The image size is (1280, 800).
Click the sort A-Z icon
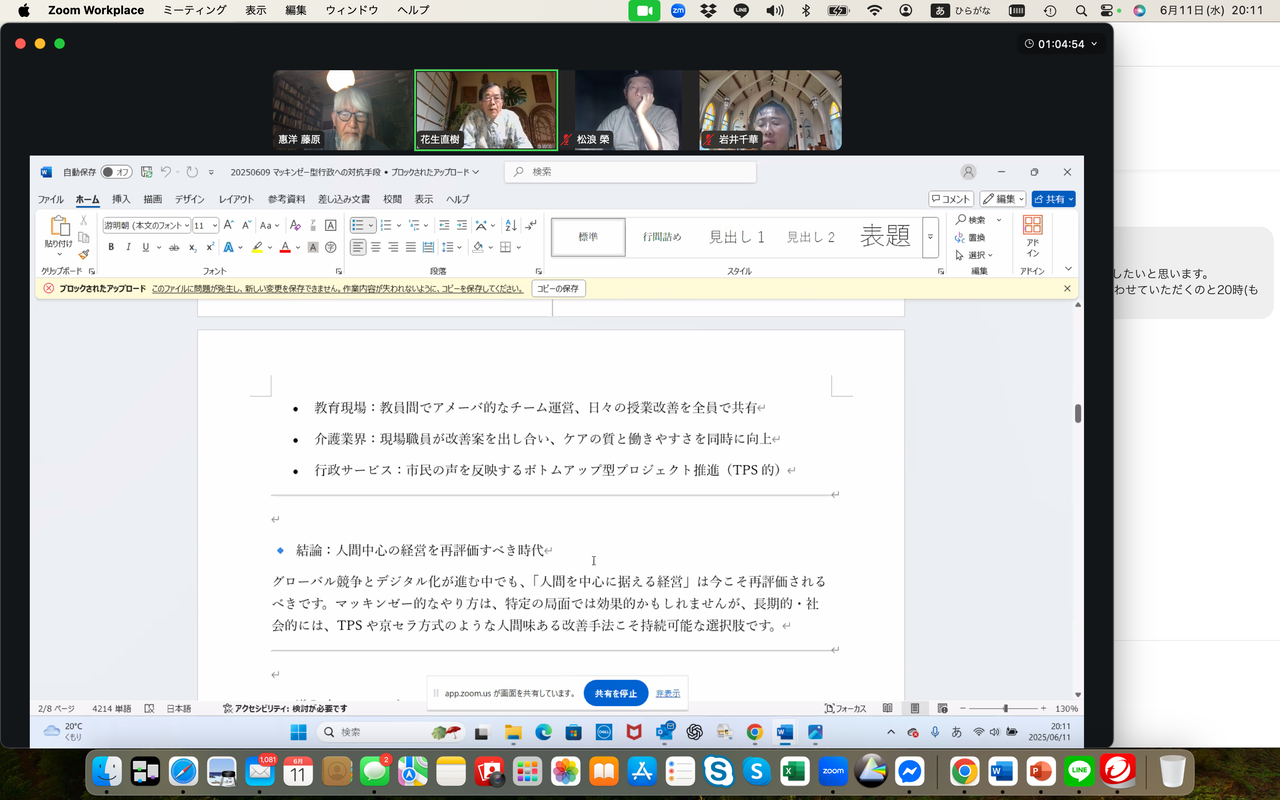coord(511,225)
